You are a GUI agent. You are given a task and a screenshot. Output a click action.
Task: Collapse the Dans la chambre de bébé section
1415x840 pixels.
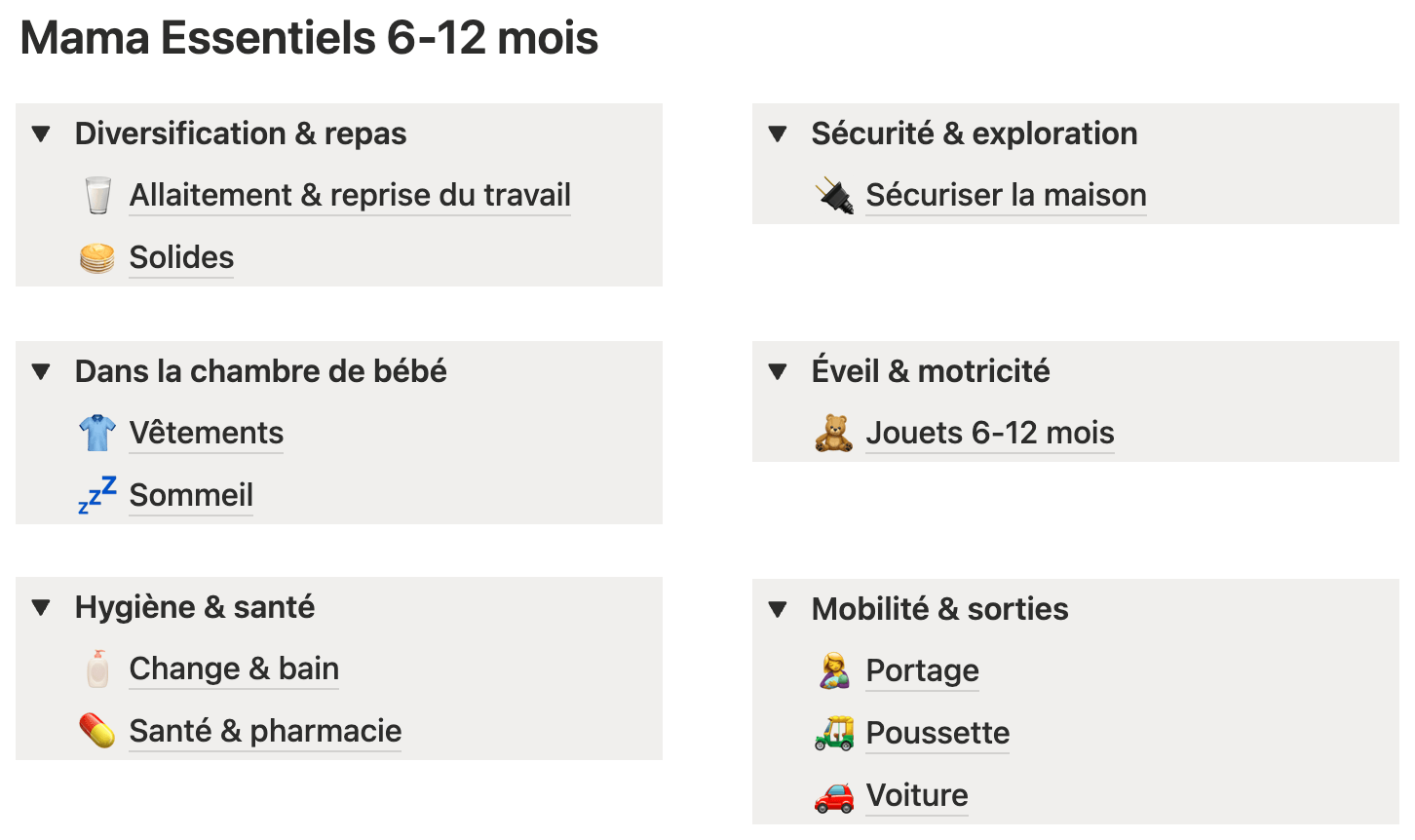pos(41,371)
